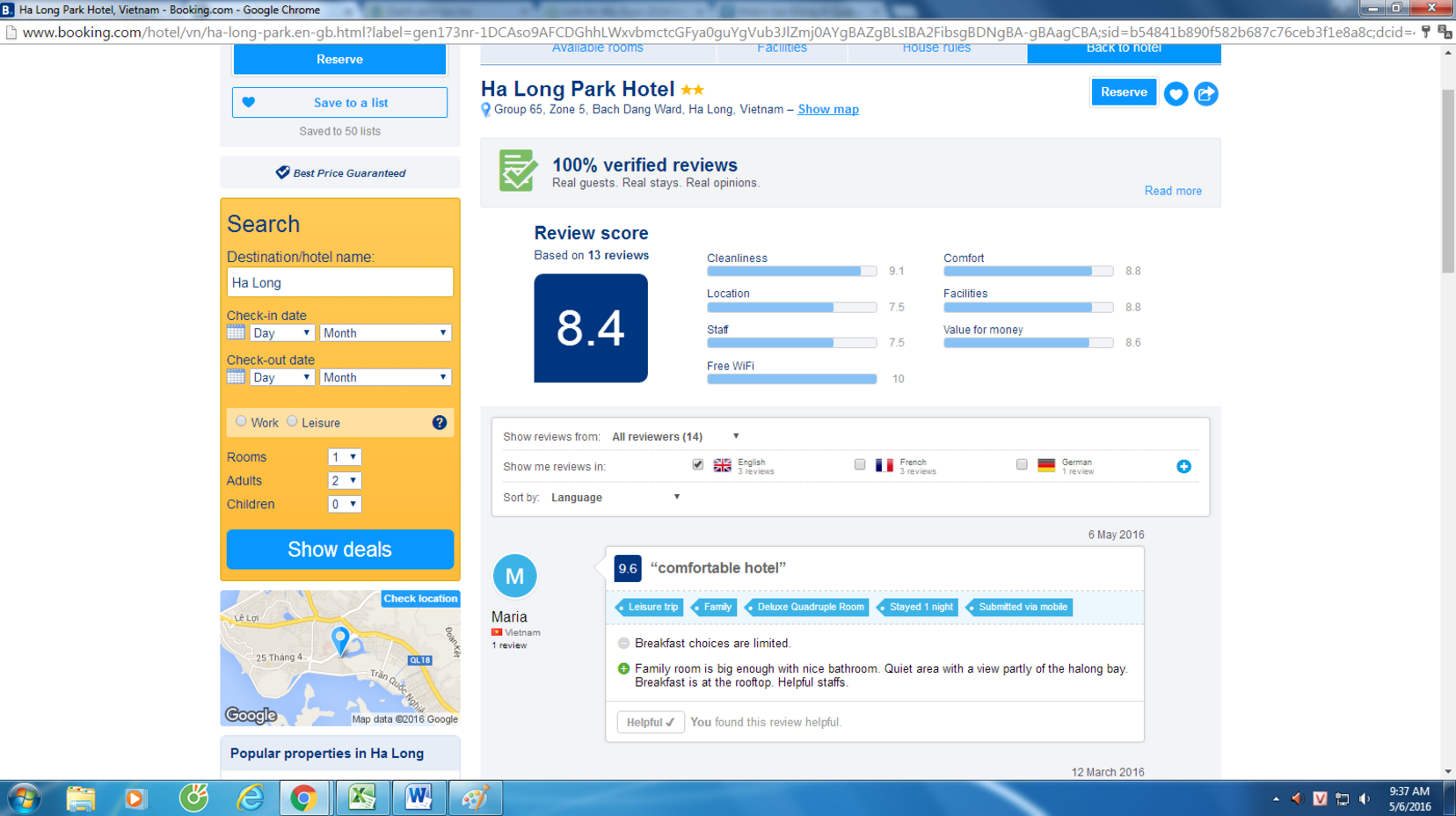Image resolution: width=1456 pixels, height=816 pixels.
Task: Open the Windows Start button
Action: click(25, 798)
